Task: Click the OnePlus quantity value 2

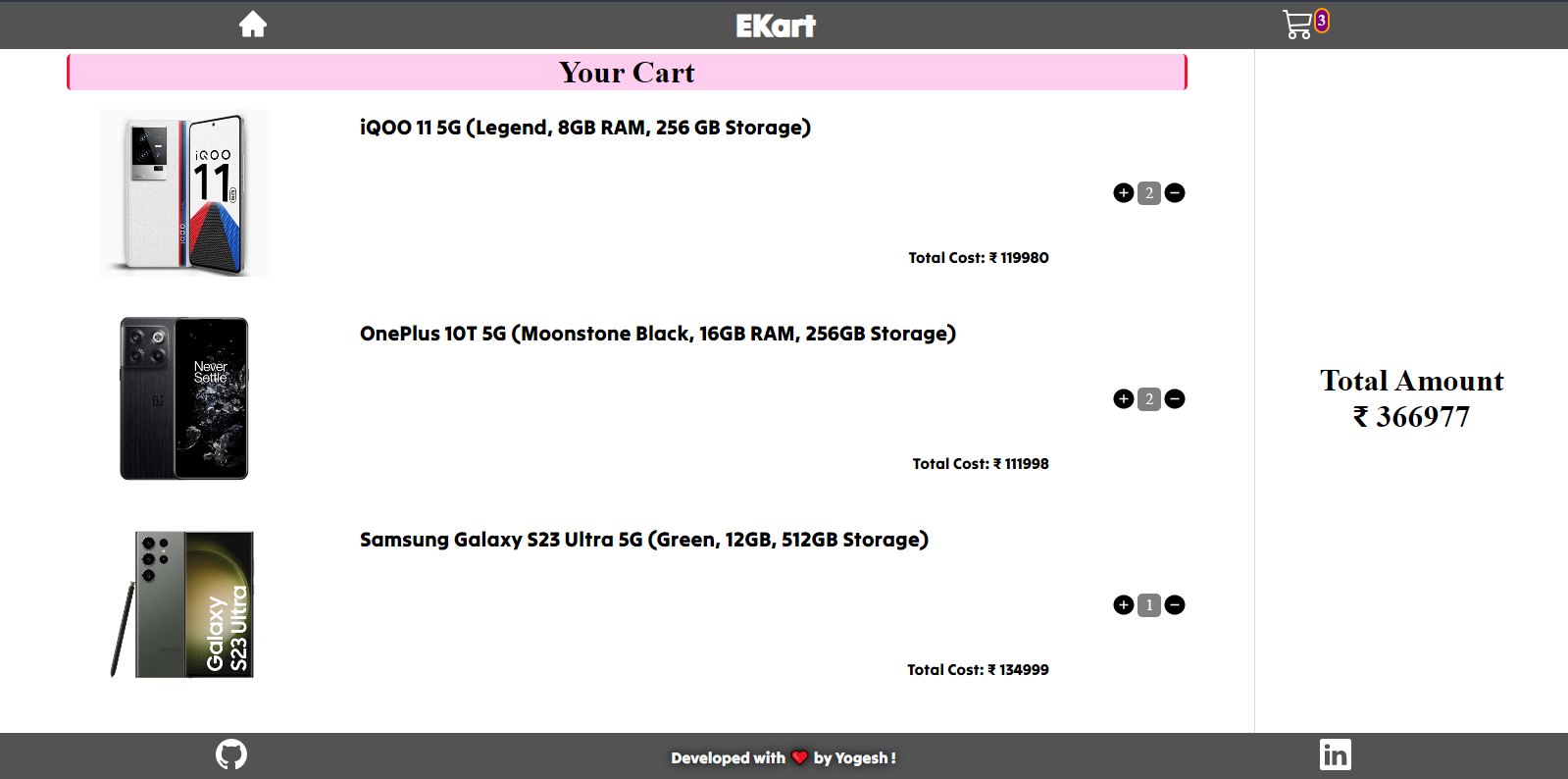Action: coord(1149,399)
